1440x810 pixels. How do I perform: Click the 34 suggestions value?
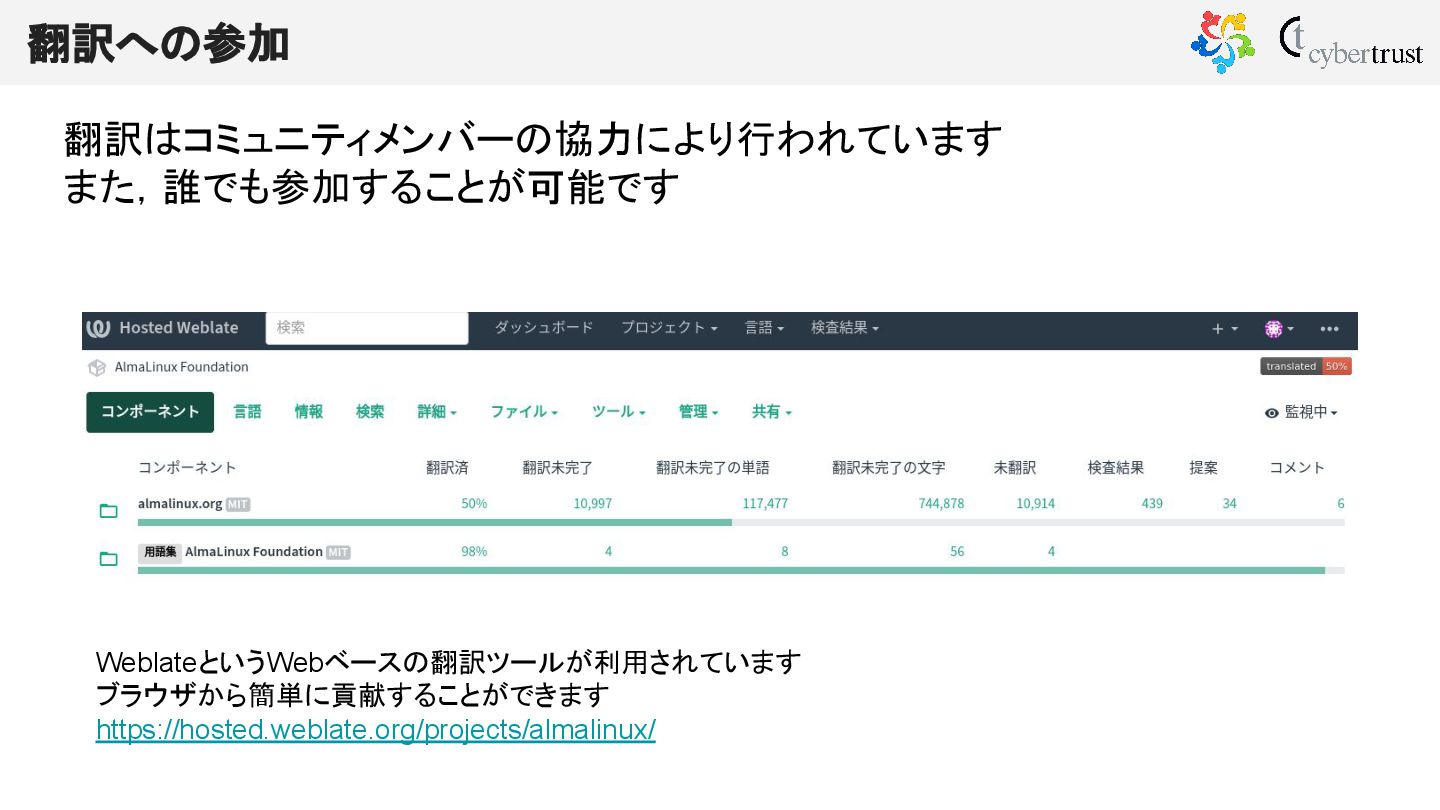(1229, 504)
